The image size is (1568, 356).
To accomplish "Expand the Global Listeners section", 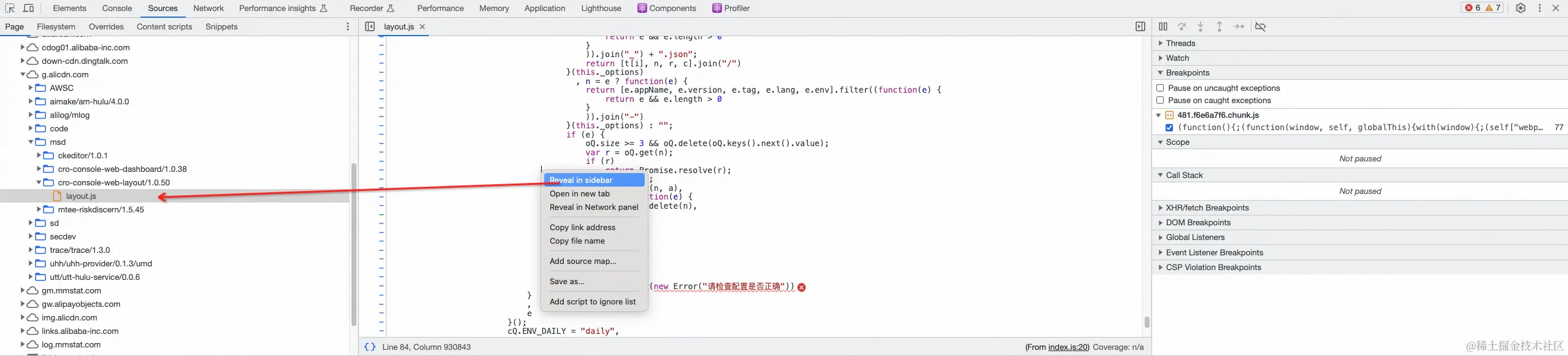I will (x=1160, y=238).
